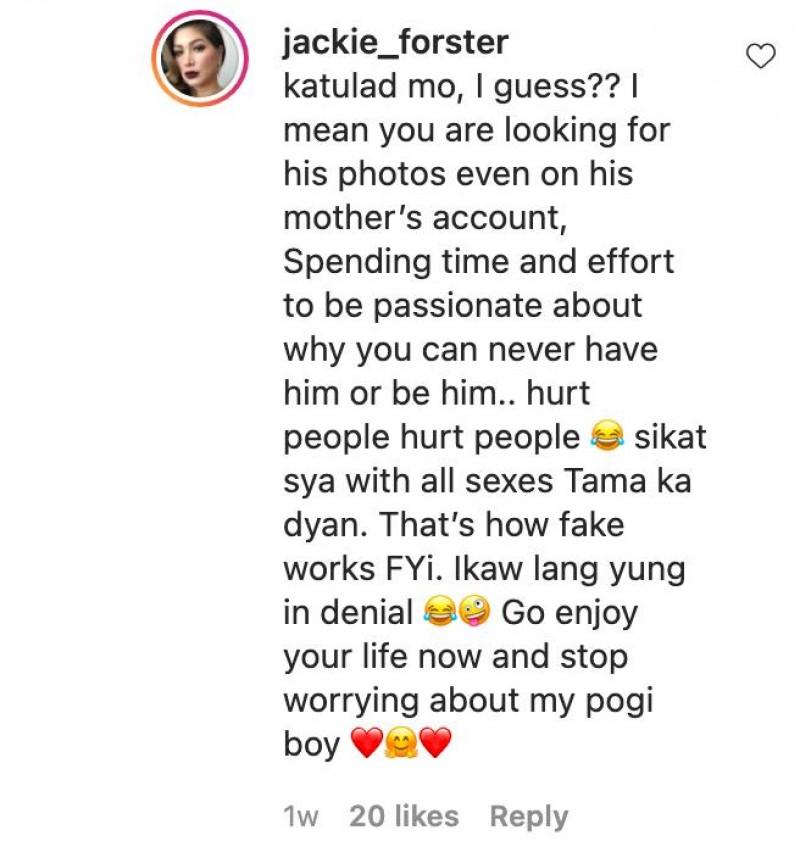
Task: Like the comment with the heart icon
Action: (761, 57)
